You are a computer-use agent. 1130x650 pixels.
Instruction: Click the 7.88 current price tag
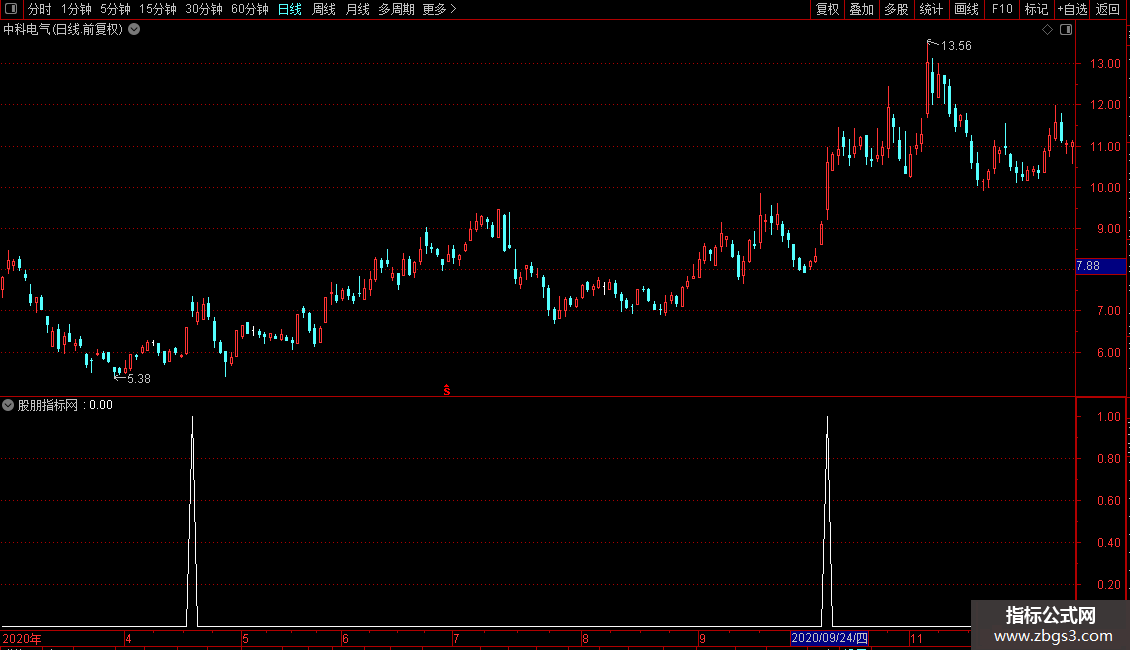coord(1100,266)
